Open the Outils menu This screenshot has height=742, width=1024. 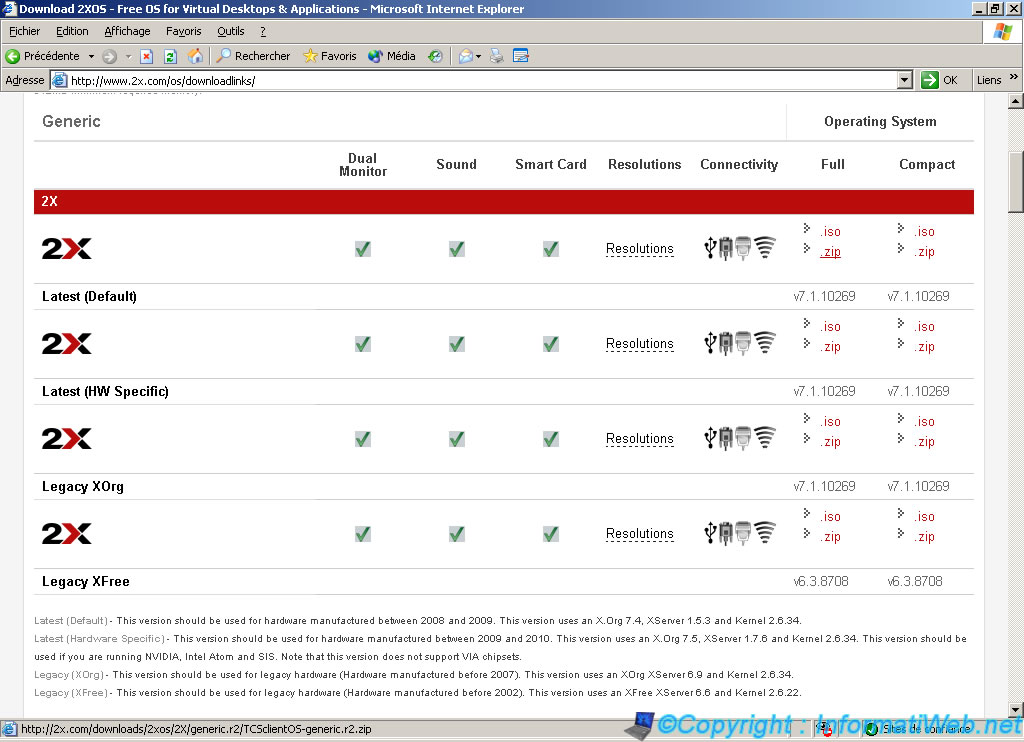pyautogui.click(x=231, y=31)
